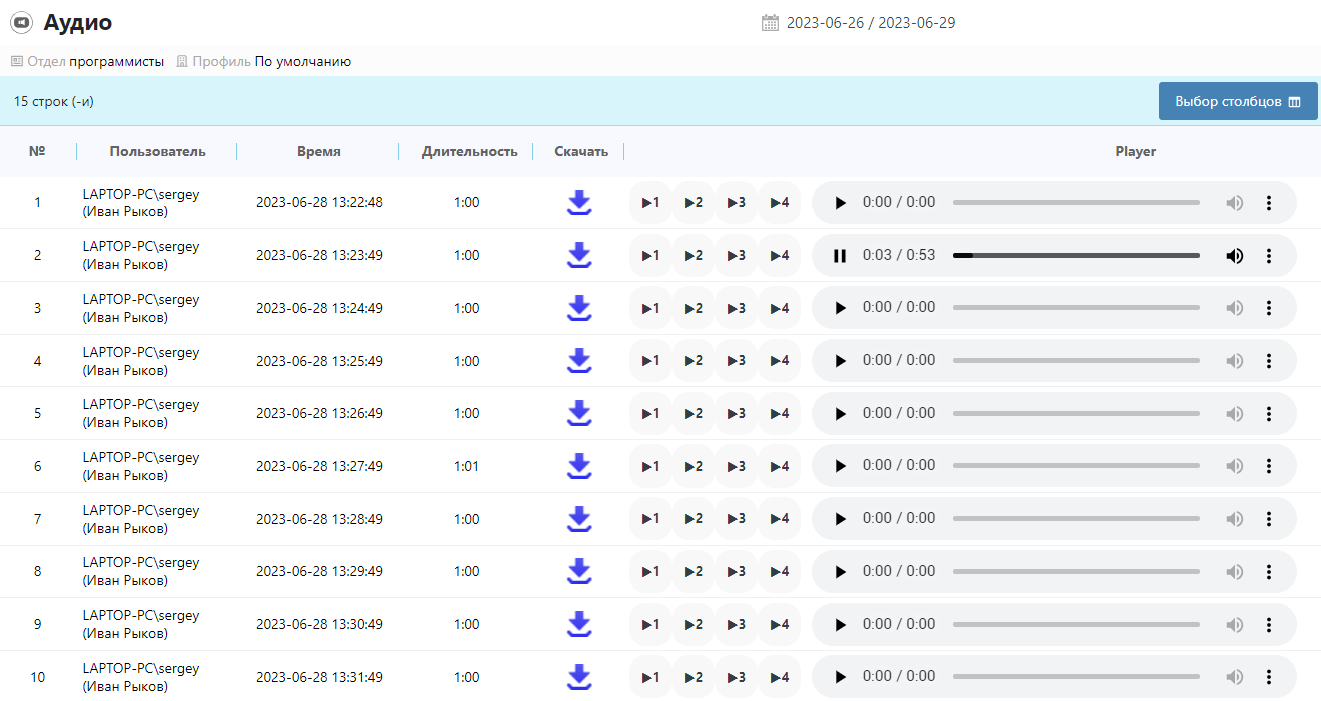Image resolution: width=1321 pixels, height=701 pixels.
Task: Click the Audio page icon beside the title
Action: point(21,23)
